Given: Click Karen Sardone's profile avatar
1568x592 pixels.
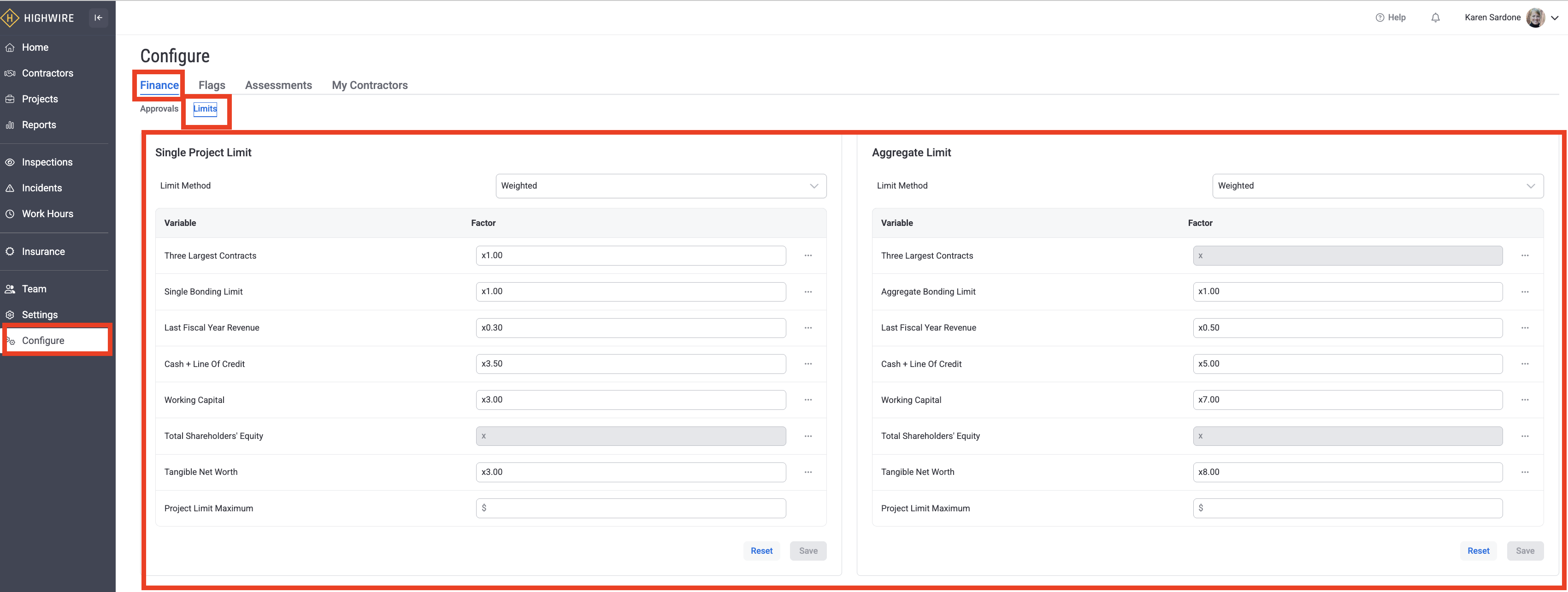Looking at the screenshot, I should (1535, 18).
